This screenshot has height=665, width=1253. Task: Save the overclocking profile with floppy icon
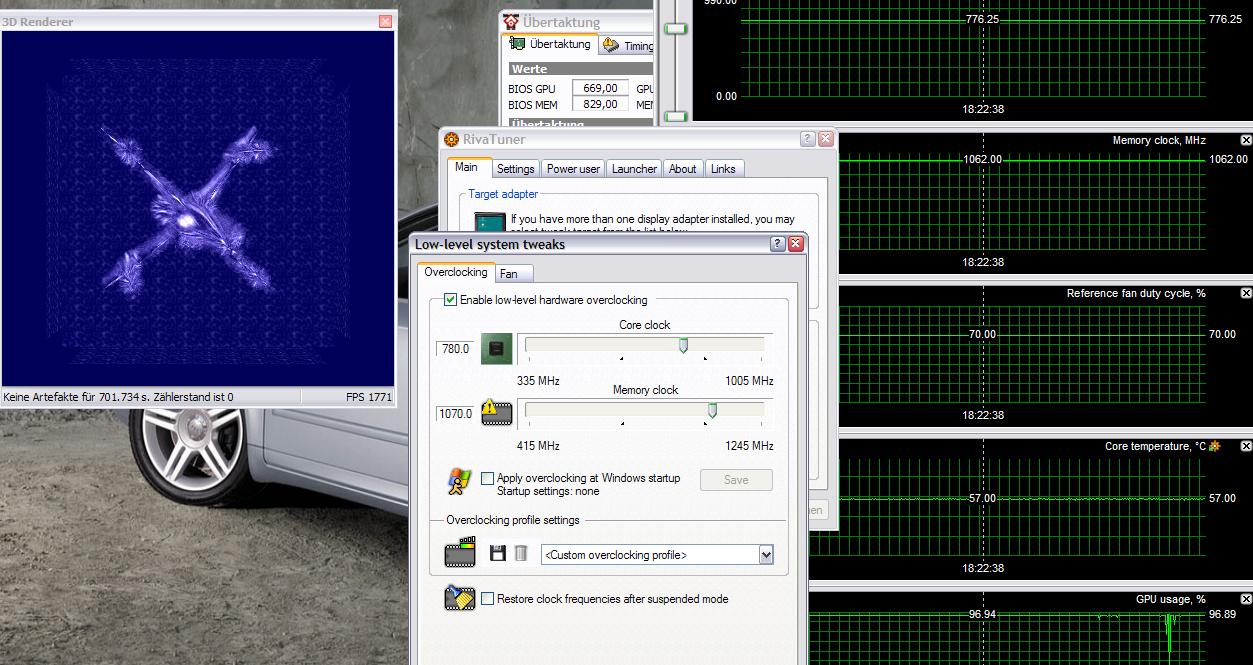point(497,553)
